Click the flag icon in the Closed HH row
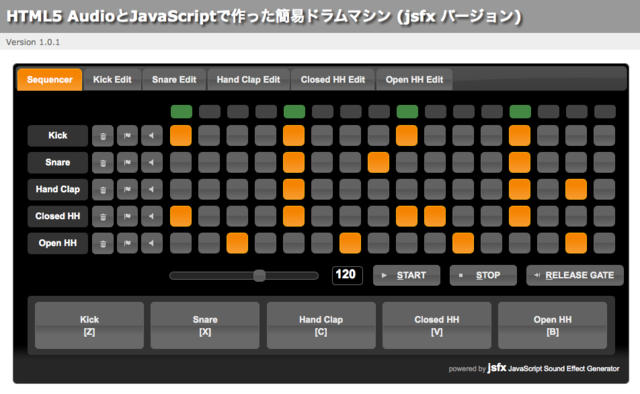The width and height of the screenshot is (640, 394). coord(127,216)
